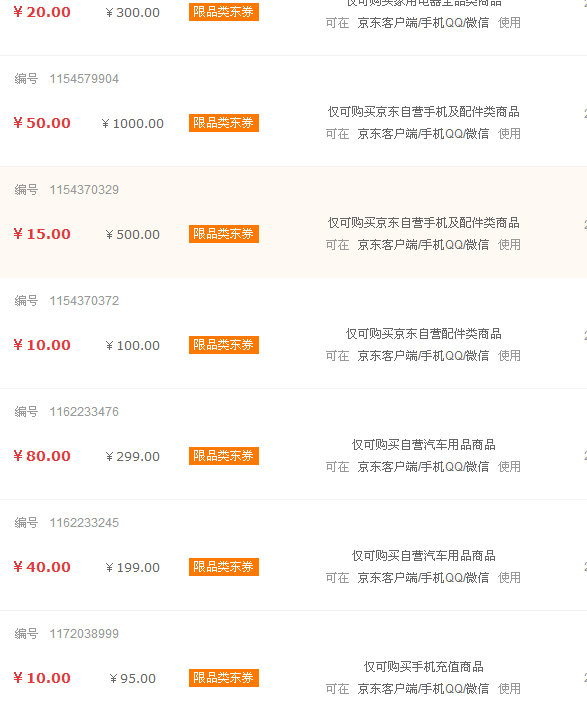This screenshot has width=587, height=718.
Task: Select coupon number 1162233245
Action: point(84,523)
